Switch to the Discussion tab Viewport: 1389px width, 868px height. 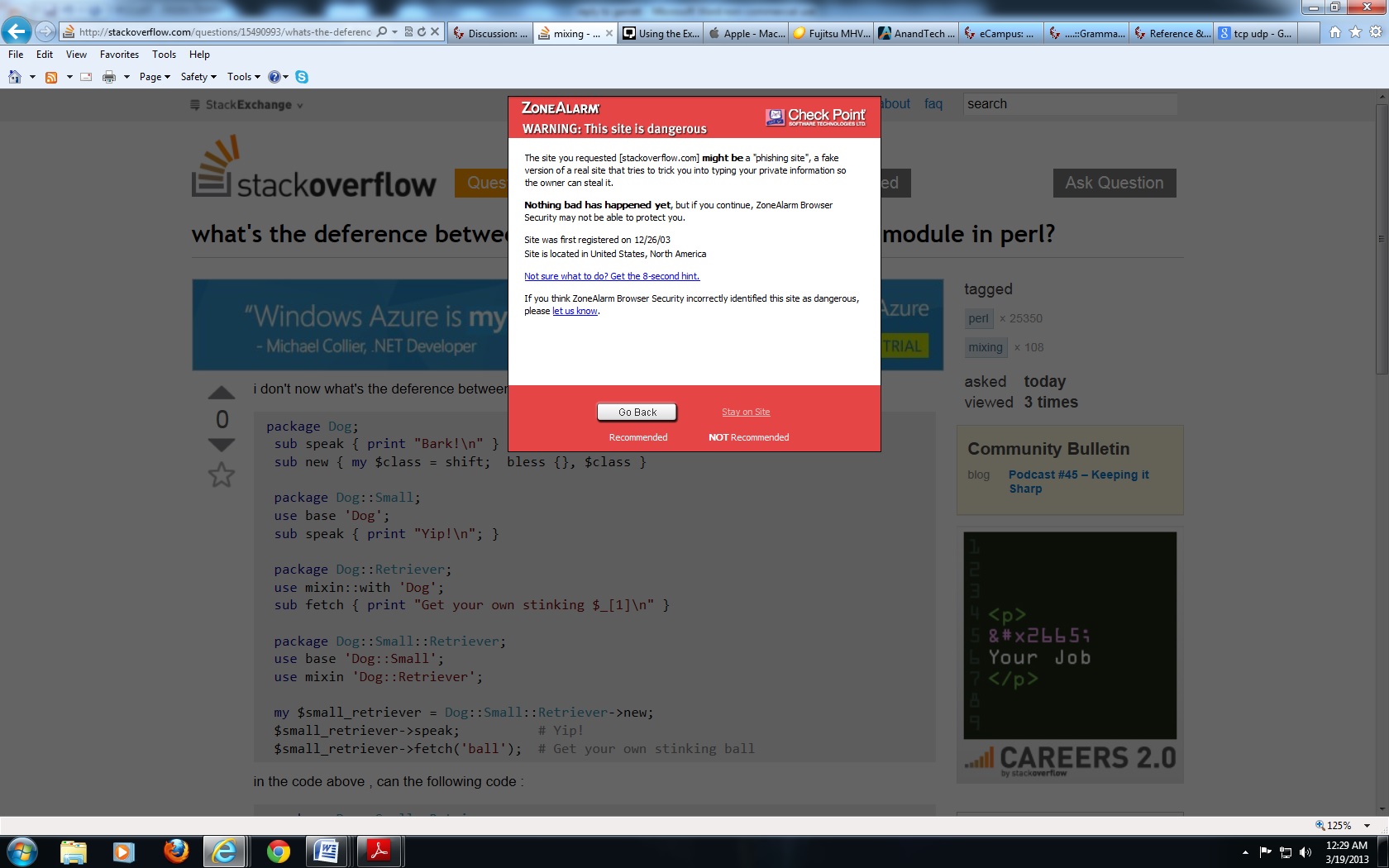click(490, 33)
